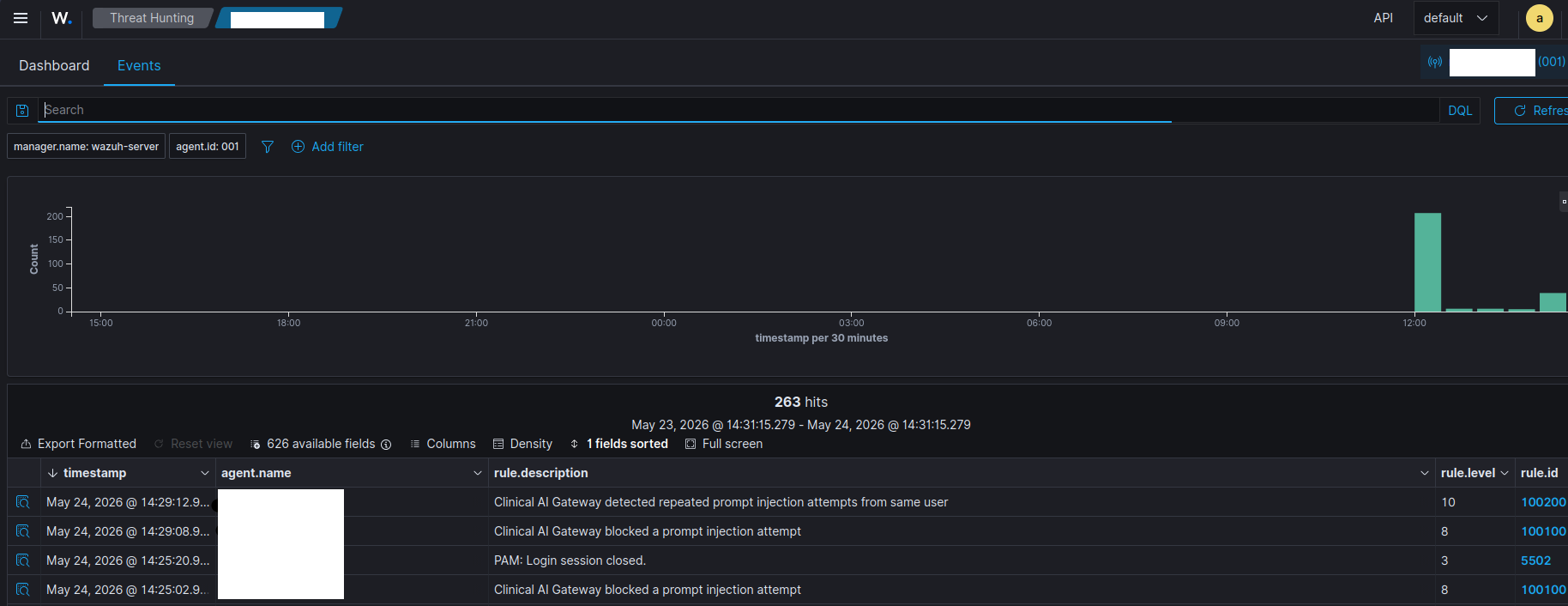1568x606 pixels.
Task: Open the API link in header
Action: pos(1383,18)
